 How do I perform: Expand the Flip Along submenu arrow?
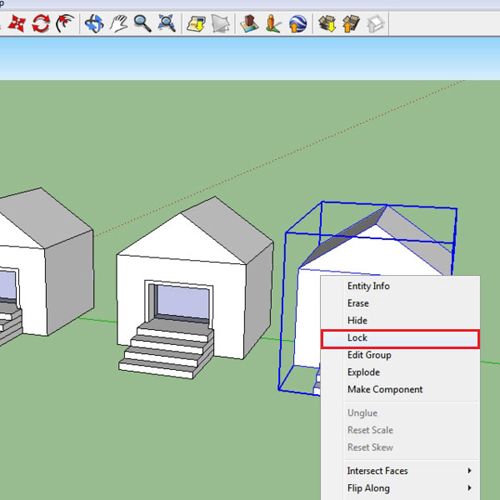469,488
